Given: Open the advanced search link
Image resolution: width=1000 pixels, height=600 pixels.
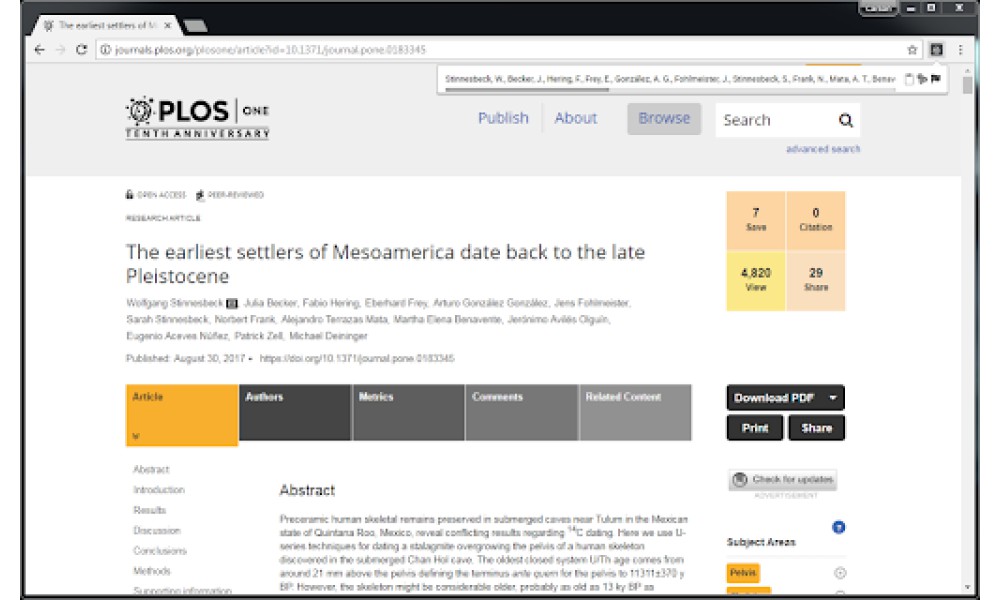Looking at the screenshot, I should [823, 149].
